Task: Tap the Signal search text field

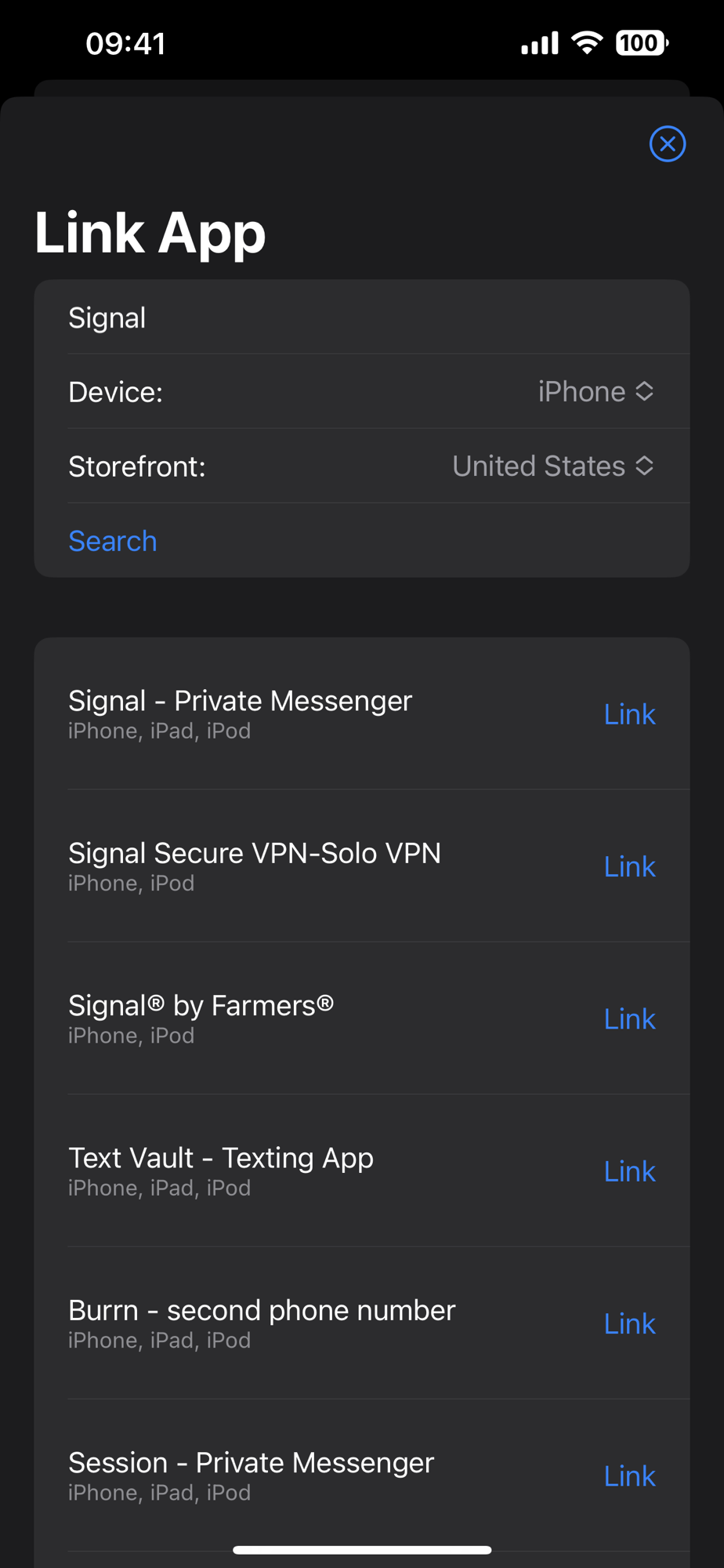Action: click(x=360, y=318)
